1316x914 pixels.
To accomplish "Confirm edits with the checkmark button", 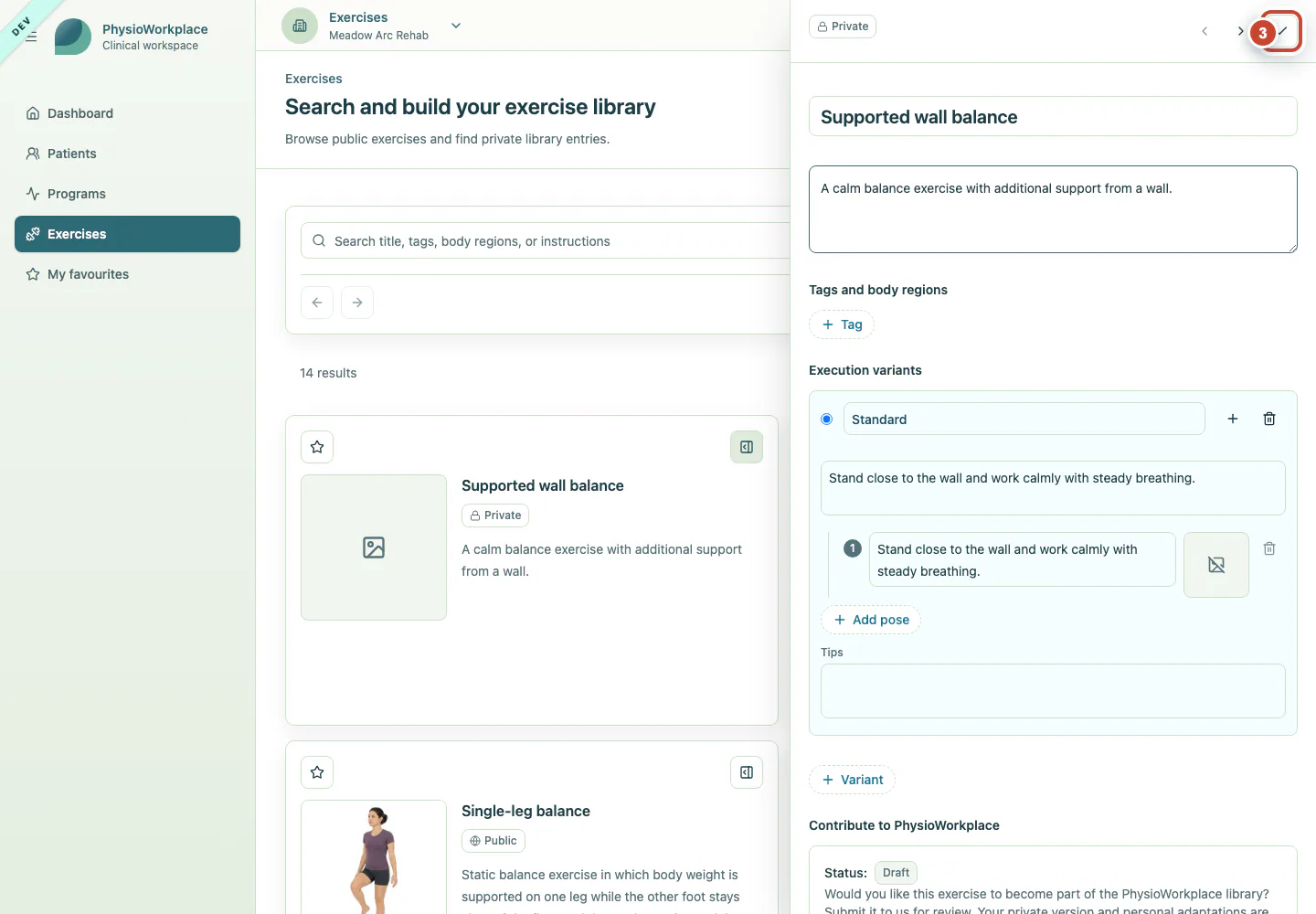I will [x=1282, y=31].
